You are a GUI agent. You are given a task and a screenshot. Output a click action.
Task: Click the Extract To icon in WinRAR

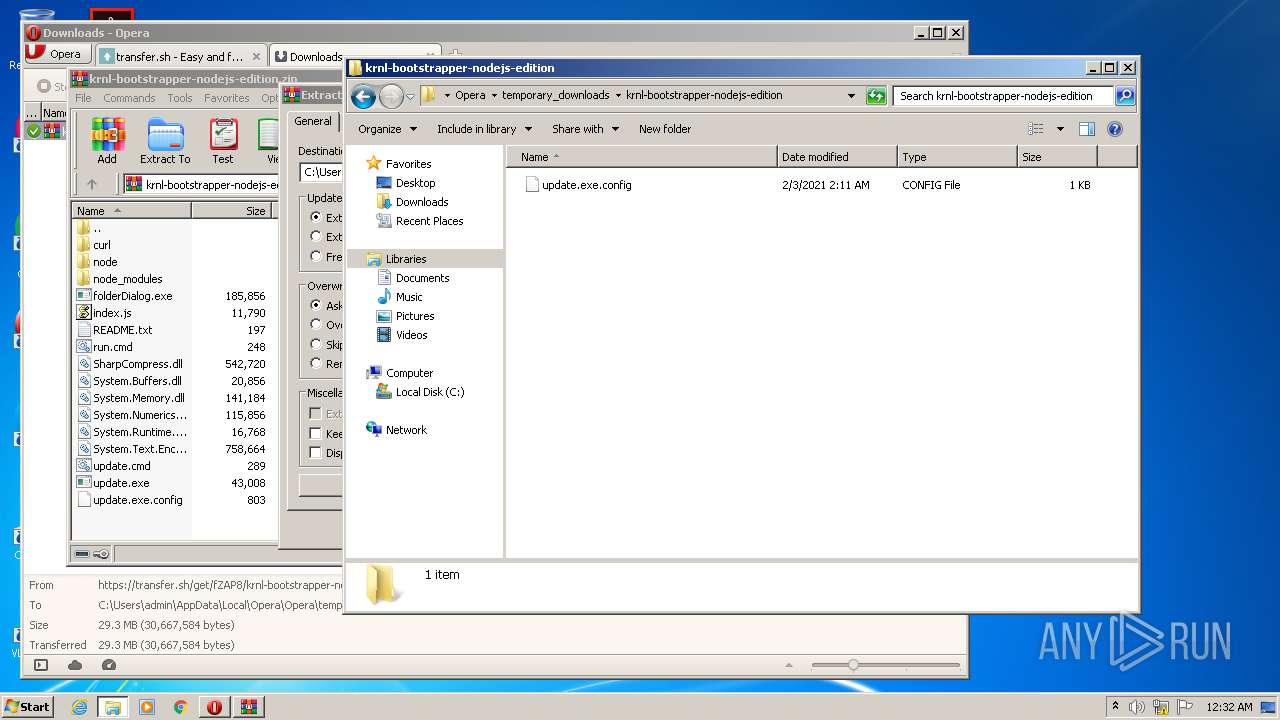click(x=165, y=141)
